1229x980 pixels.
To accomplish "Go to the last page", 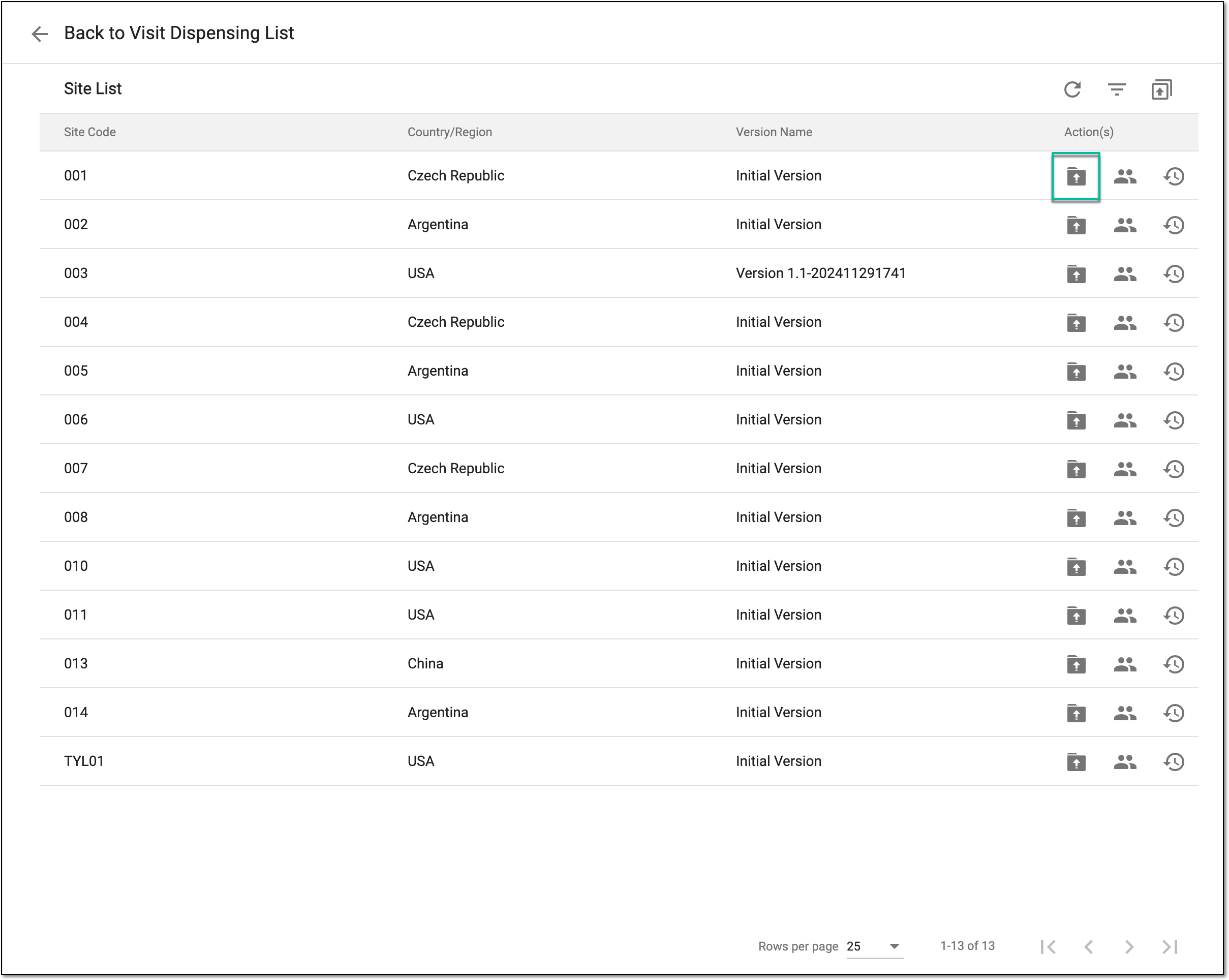I will [x=1170, y=946].
